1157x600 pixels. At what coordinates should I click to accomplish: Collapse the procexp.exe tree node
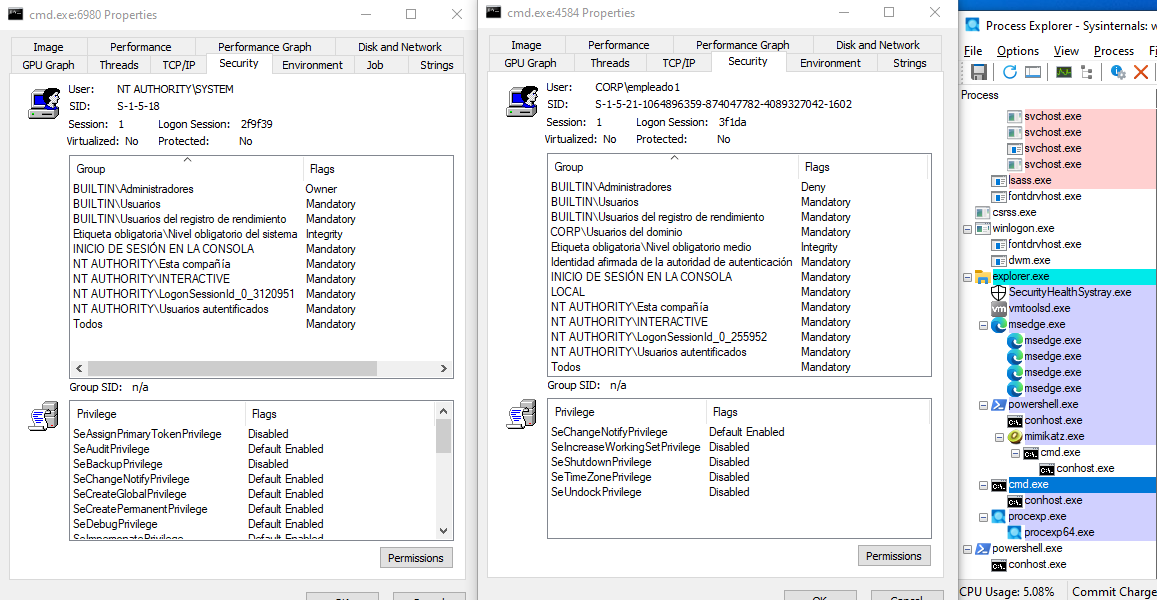[x=984, y=517]
